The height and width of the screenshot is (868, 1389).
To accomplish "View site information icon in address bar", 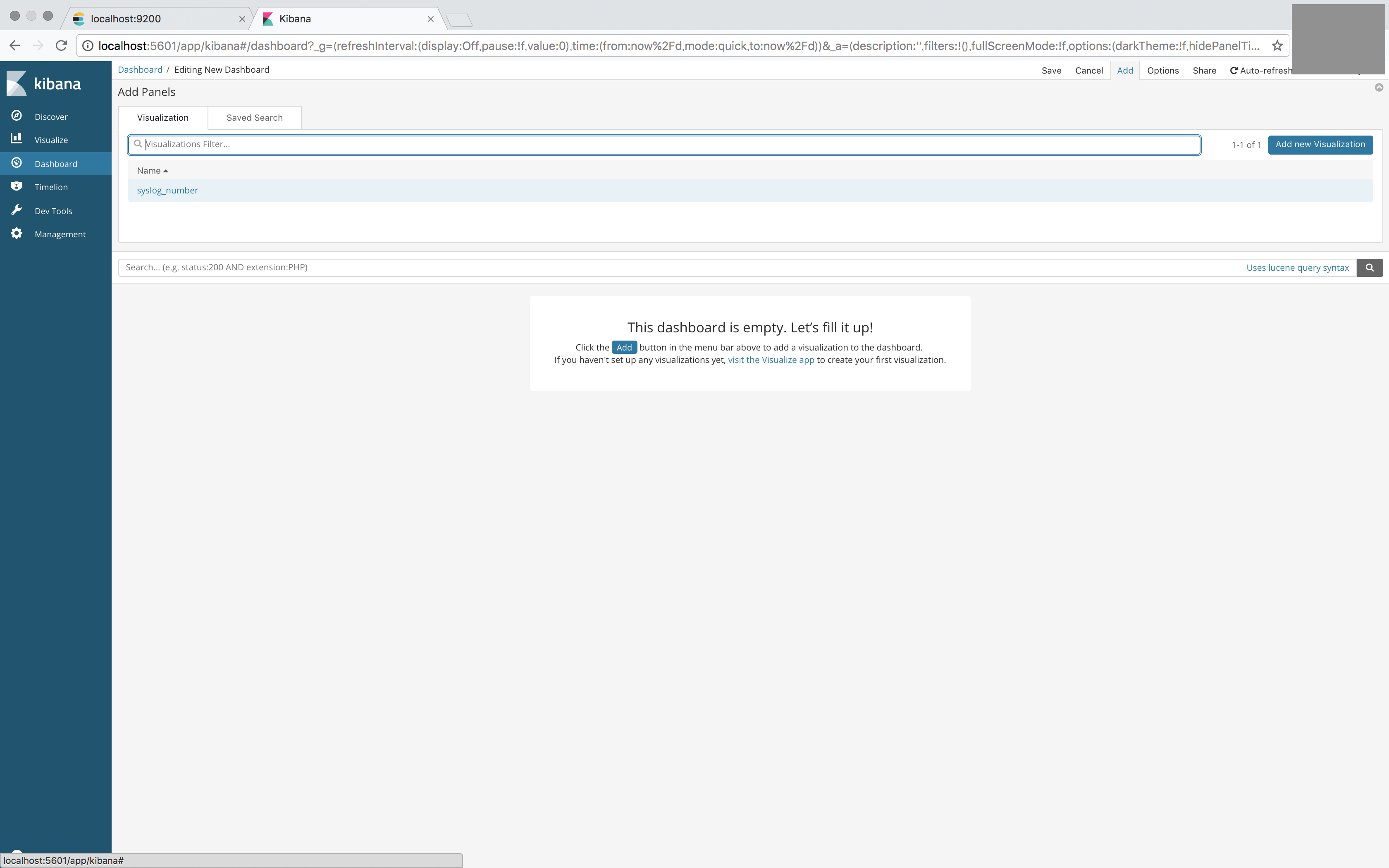I will click(88, 46).
